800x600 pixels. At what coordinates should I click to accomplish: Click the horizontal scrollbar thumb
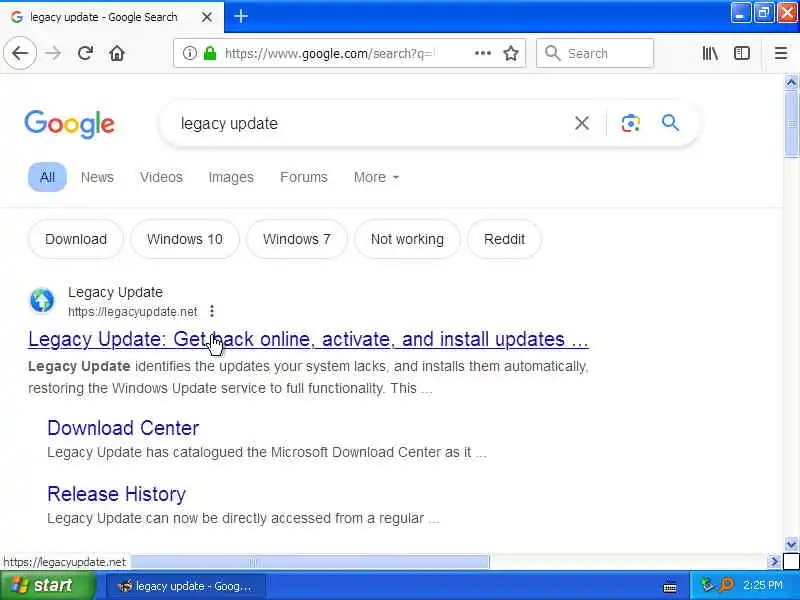tap(310, 562)
